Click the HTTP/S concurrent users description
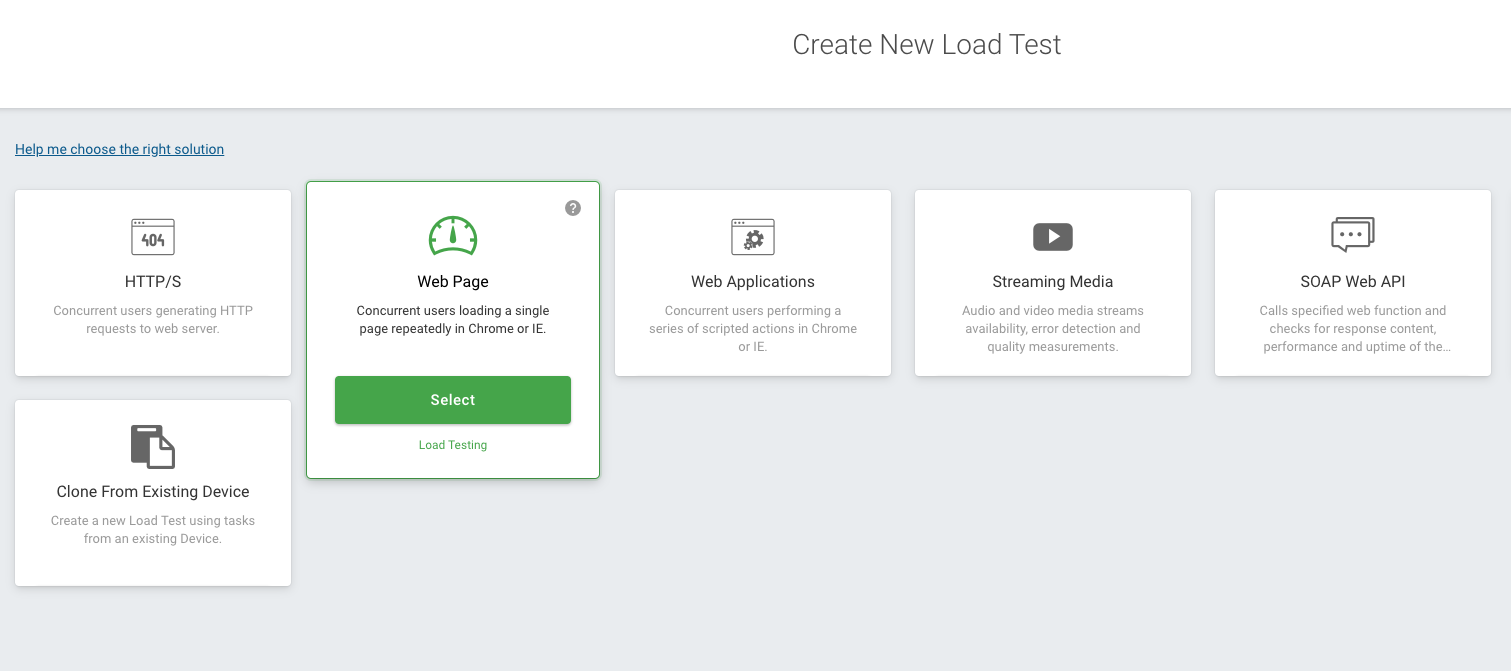1511x671 pixels. coord(153,320)
